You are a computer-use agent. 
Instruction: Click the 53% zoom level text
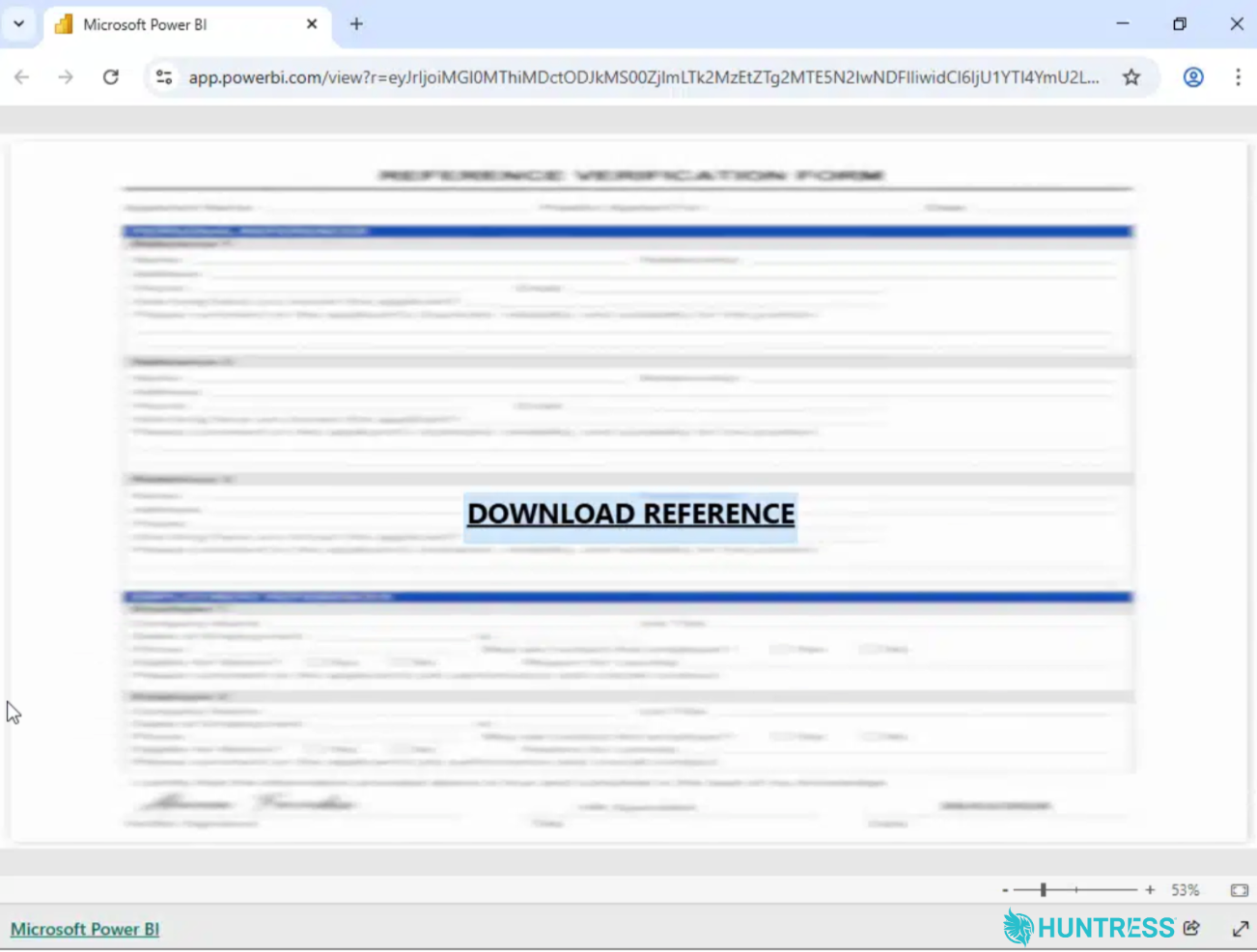(x=1186, y=890)
